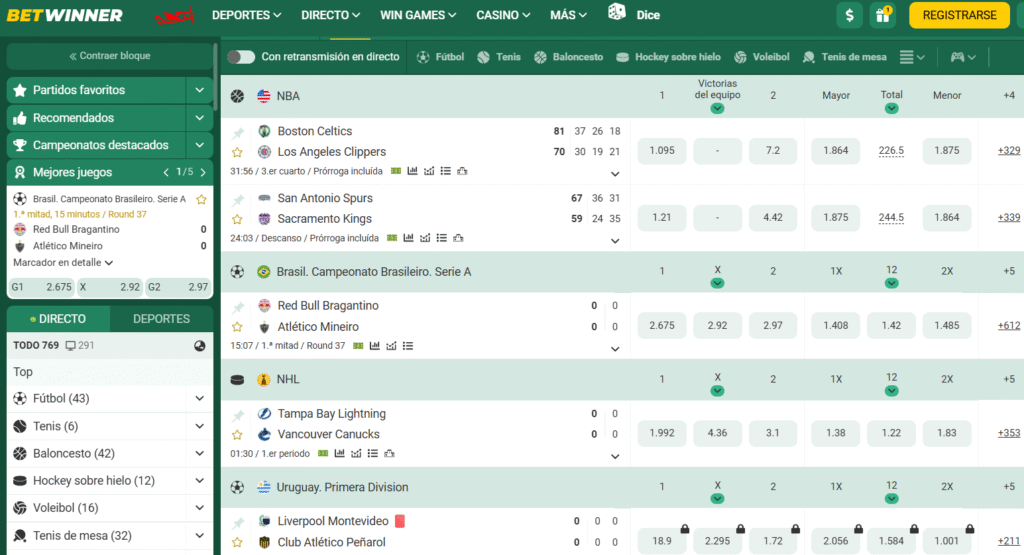
Task: Click the dollar sign deposit icon
Action: point(850,15)
